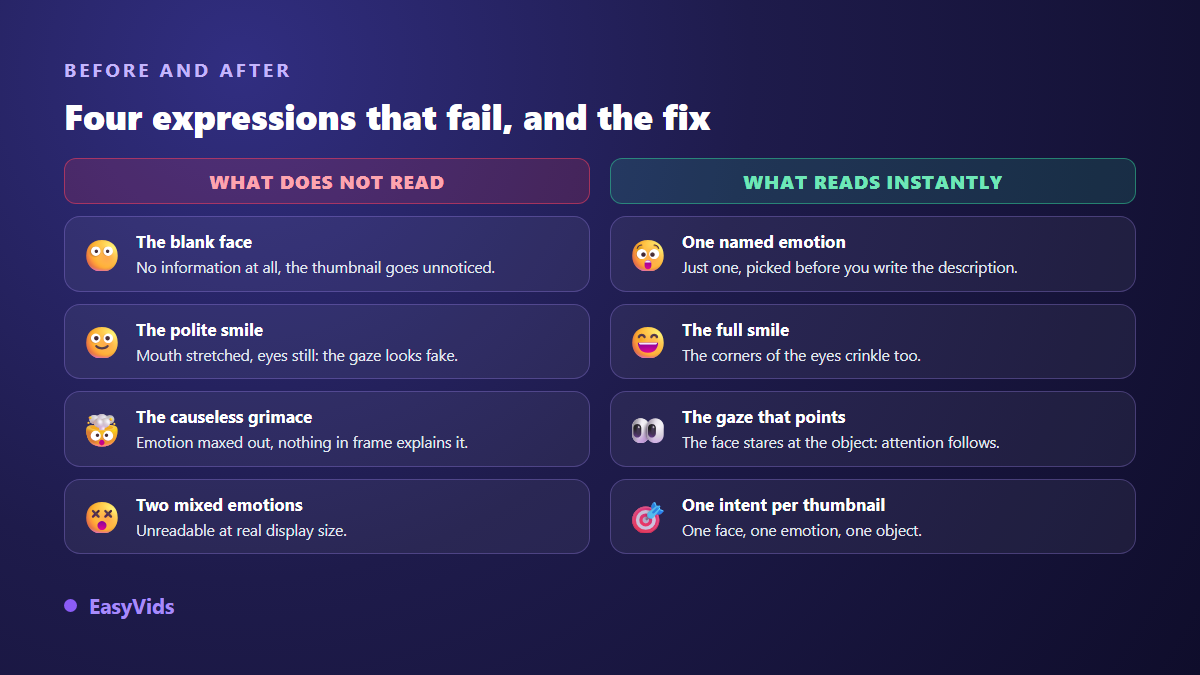This screenshot has height=675, width=1200.
Task: Open The blank face card title
Action: click(194, 242)
